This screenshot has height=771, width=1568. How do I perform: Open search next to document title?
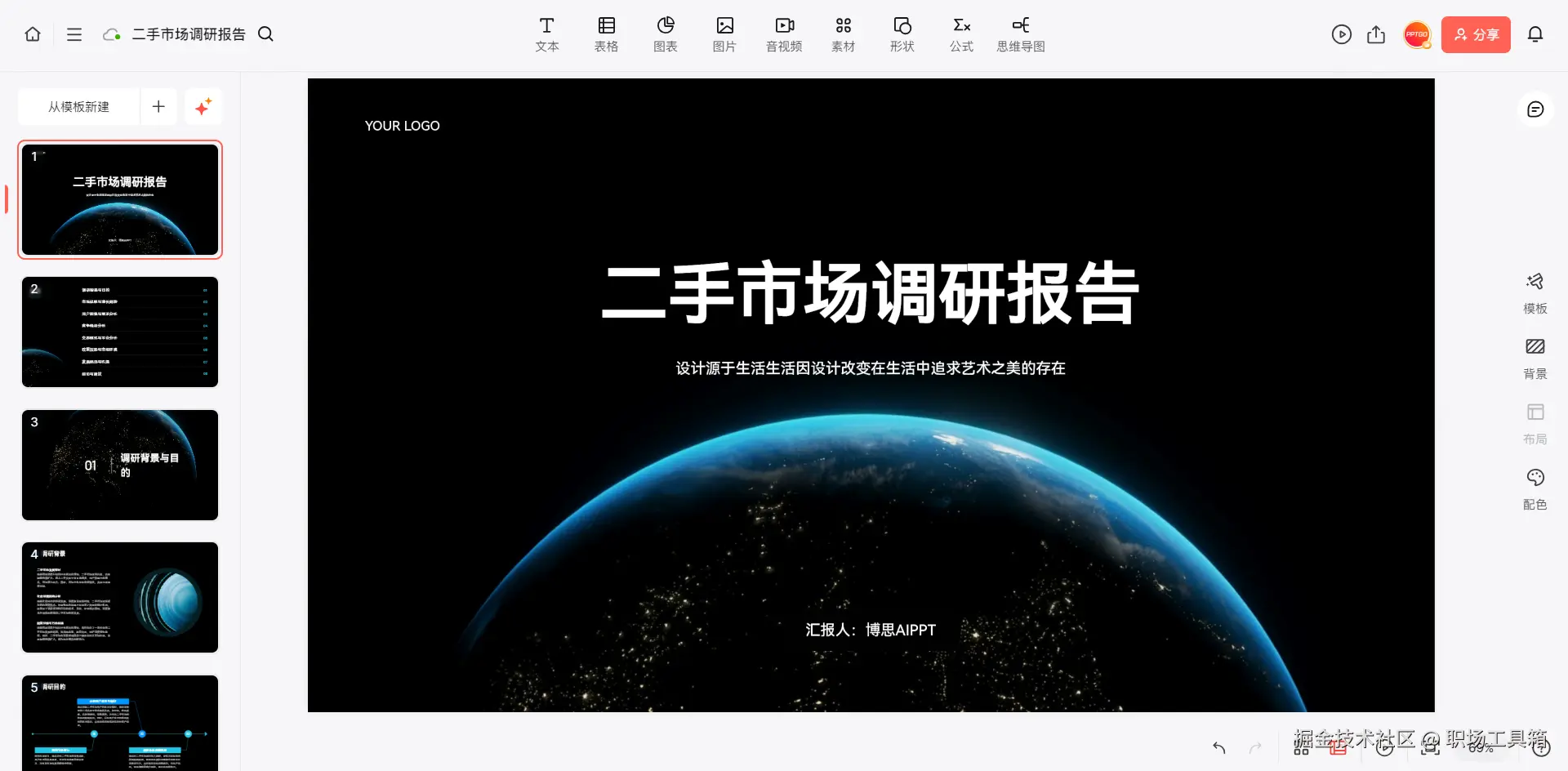point(265,34)
